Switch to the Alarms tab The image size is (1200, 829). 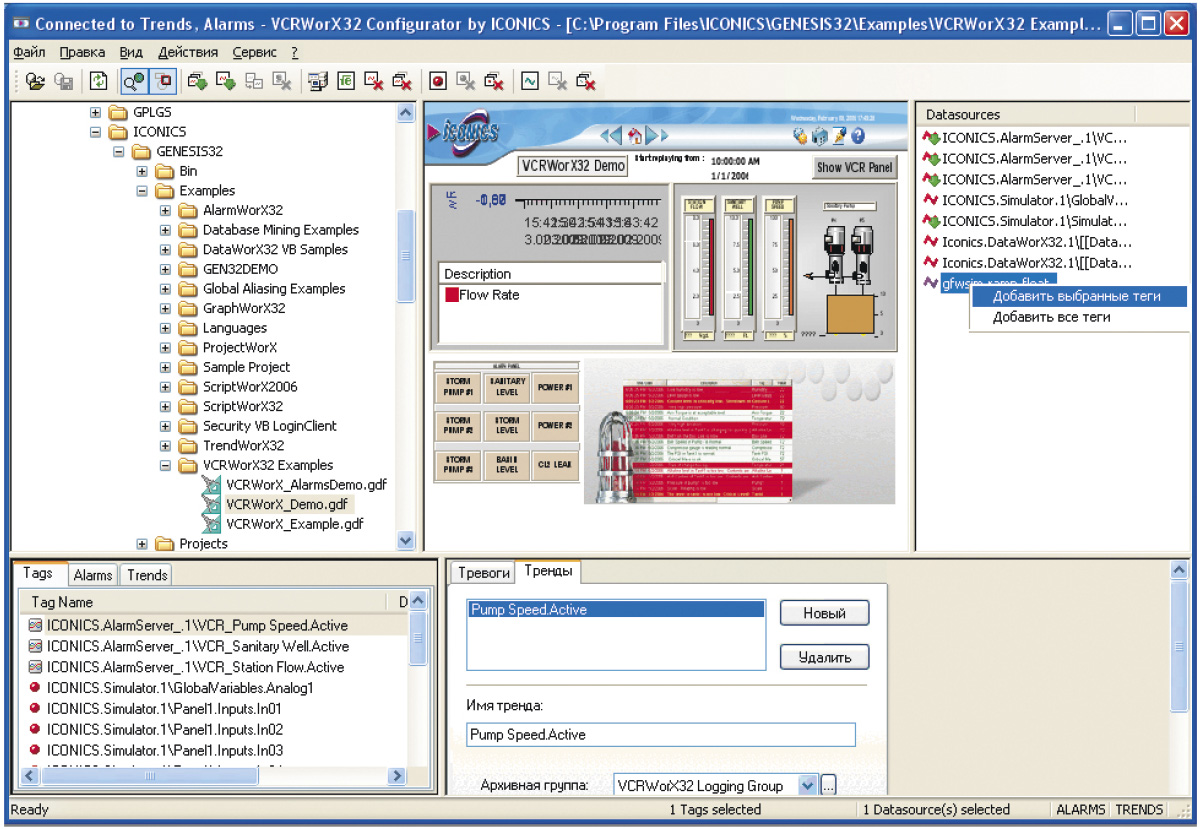(93, 575)
